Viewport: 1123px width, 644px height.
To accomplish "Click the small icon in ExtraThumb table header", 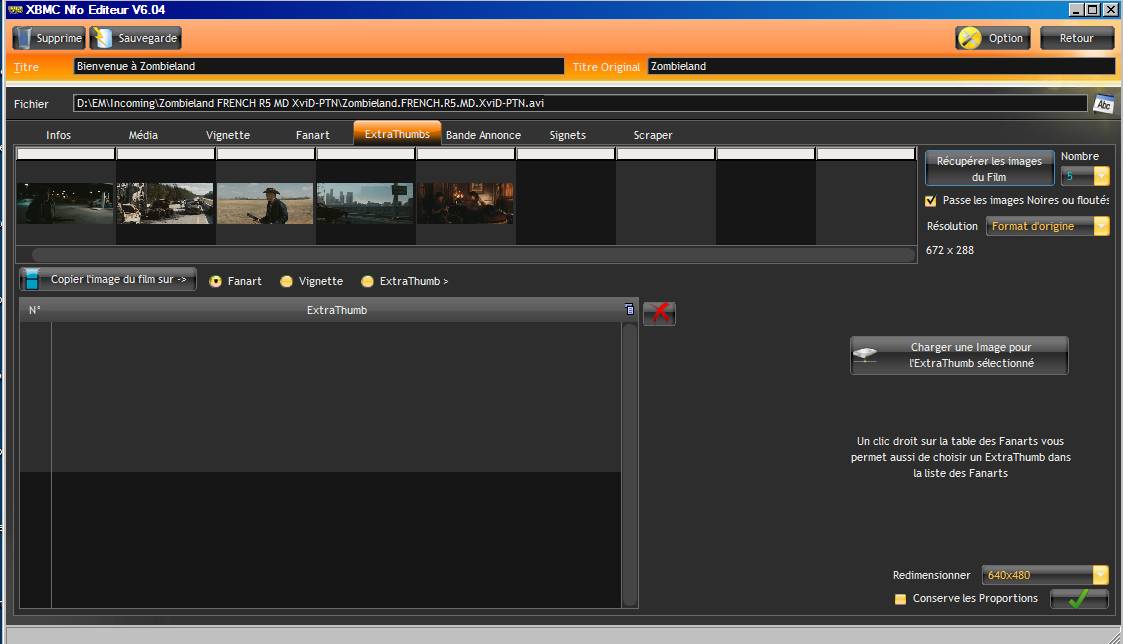I will pos(629,310).
